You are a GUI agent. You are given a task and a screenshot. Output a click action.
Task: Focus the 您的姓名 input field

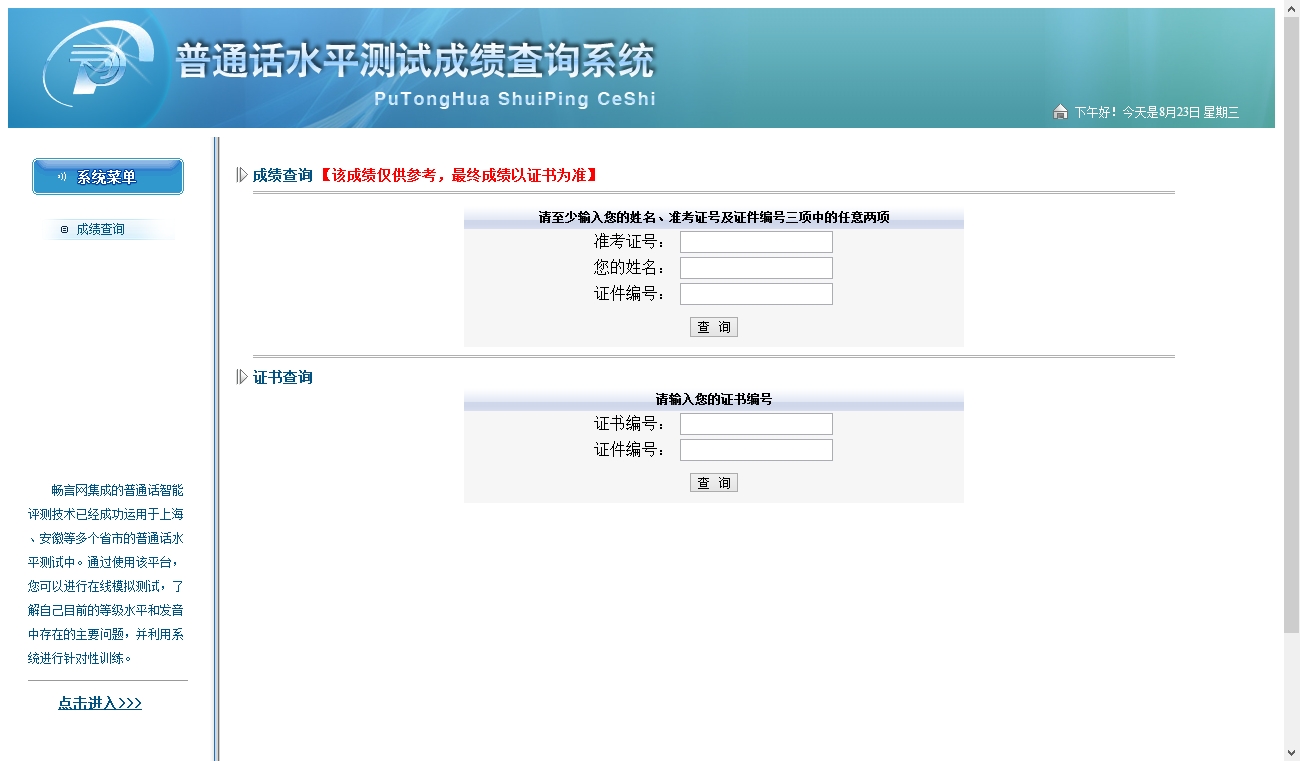tap(755, 267)
